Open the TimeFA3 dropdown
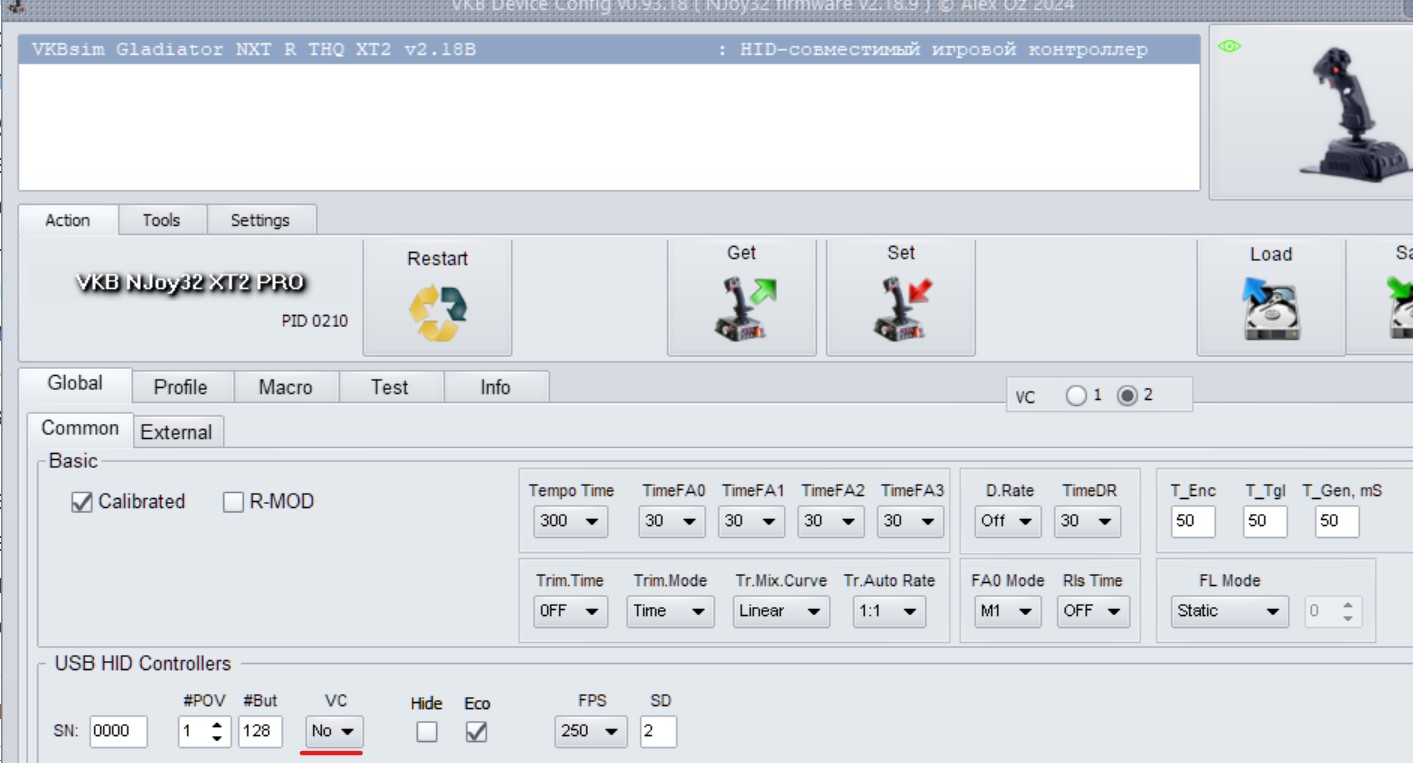The height and width of the screenshot is (763, 1413). (x=910, y=521)
